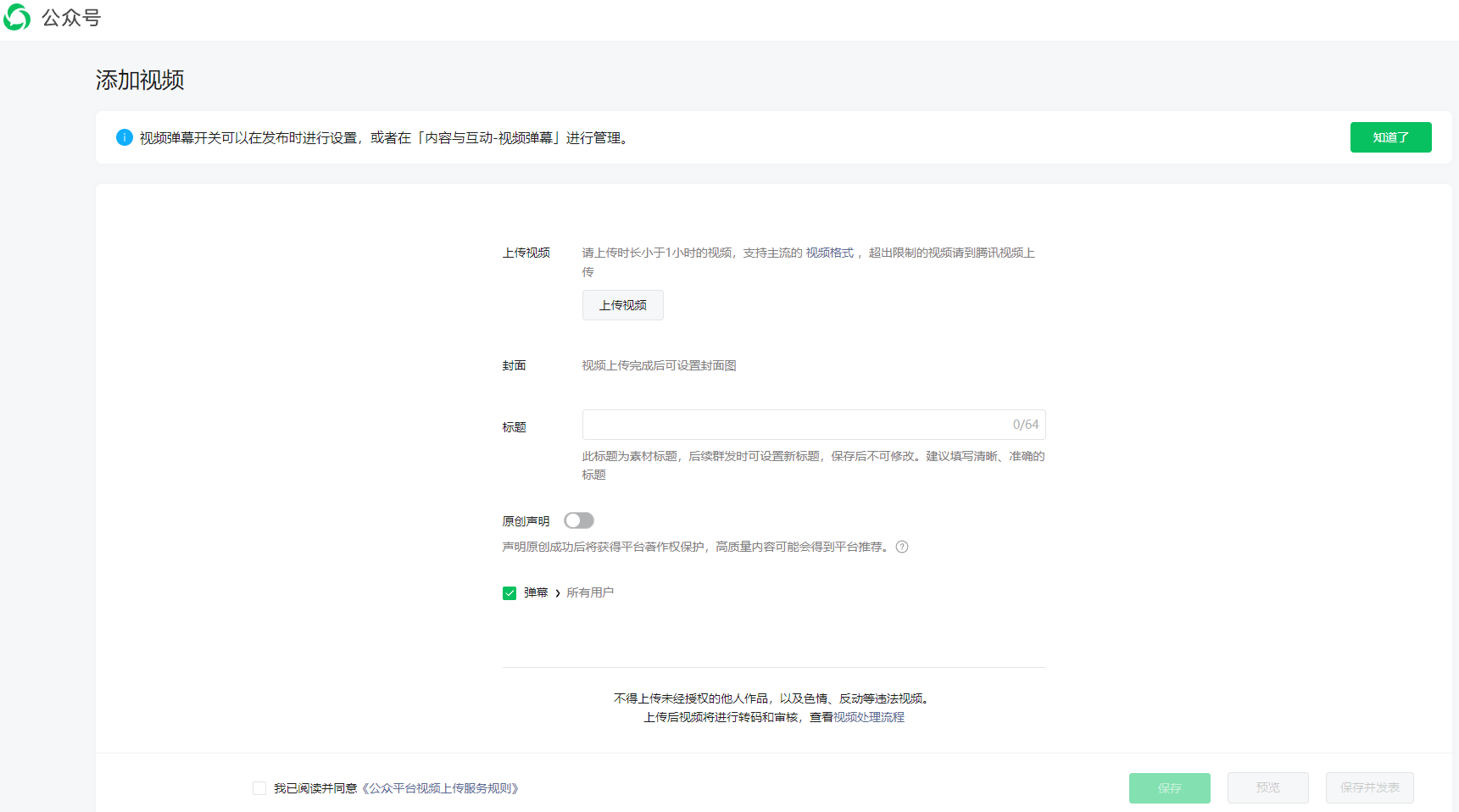Click the green WeChat Official Account logo
The image size is (1459, 812).
pos(17,17)
